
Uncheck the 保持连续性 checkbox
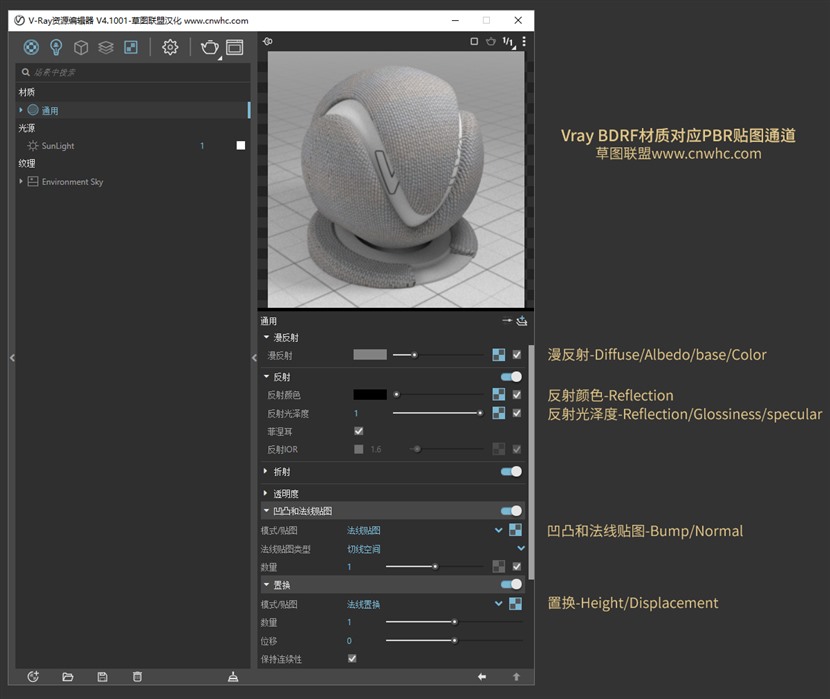353,659
